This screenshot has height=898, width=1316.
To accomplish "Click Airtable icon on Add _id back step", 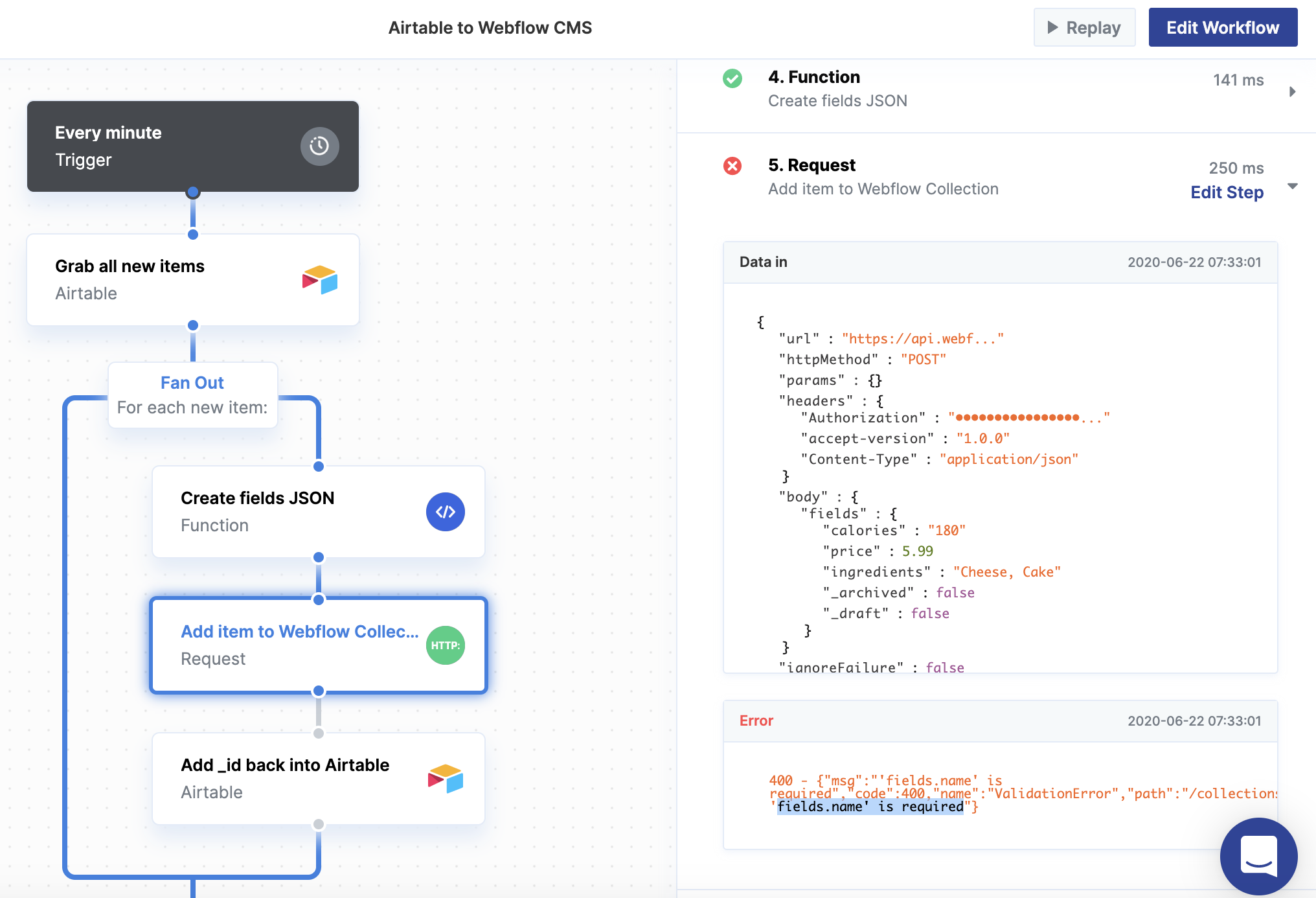I will [x=445, y=779].
